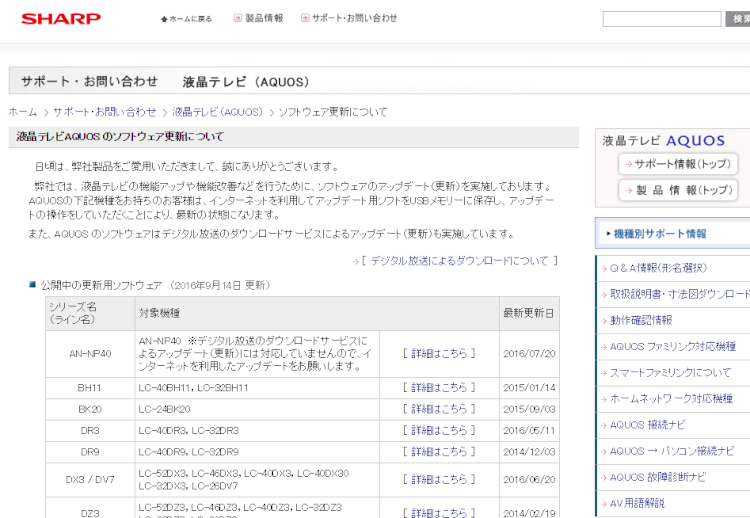Open 詳細はこちら for the DR3 row

[x=439, y=430]
